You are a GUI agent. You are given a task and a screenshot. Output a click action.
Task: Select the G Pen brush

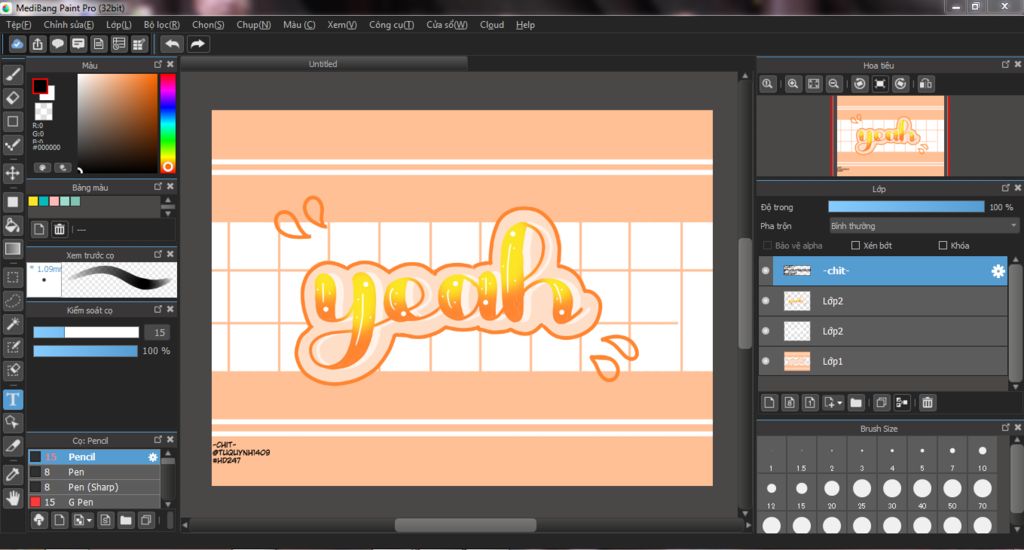coord(94,502)
